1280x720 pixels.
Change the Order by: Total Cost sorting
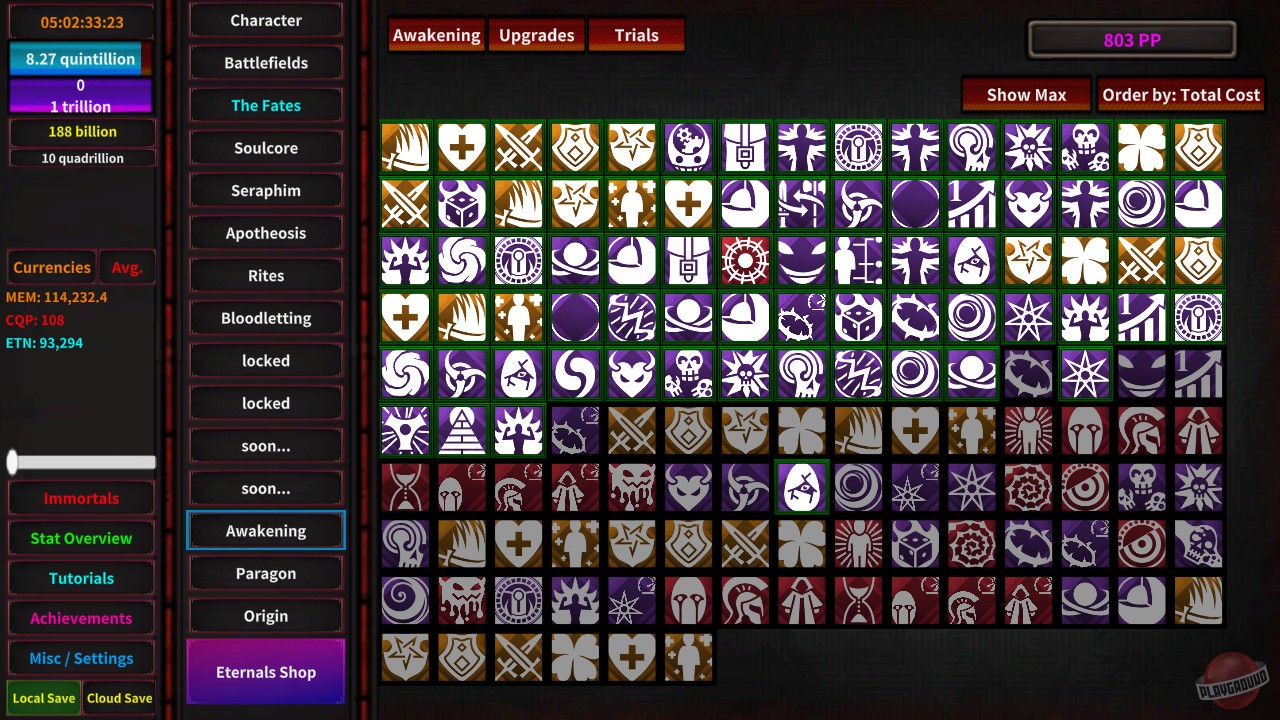point(1181,95)
